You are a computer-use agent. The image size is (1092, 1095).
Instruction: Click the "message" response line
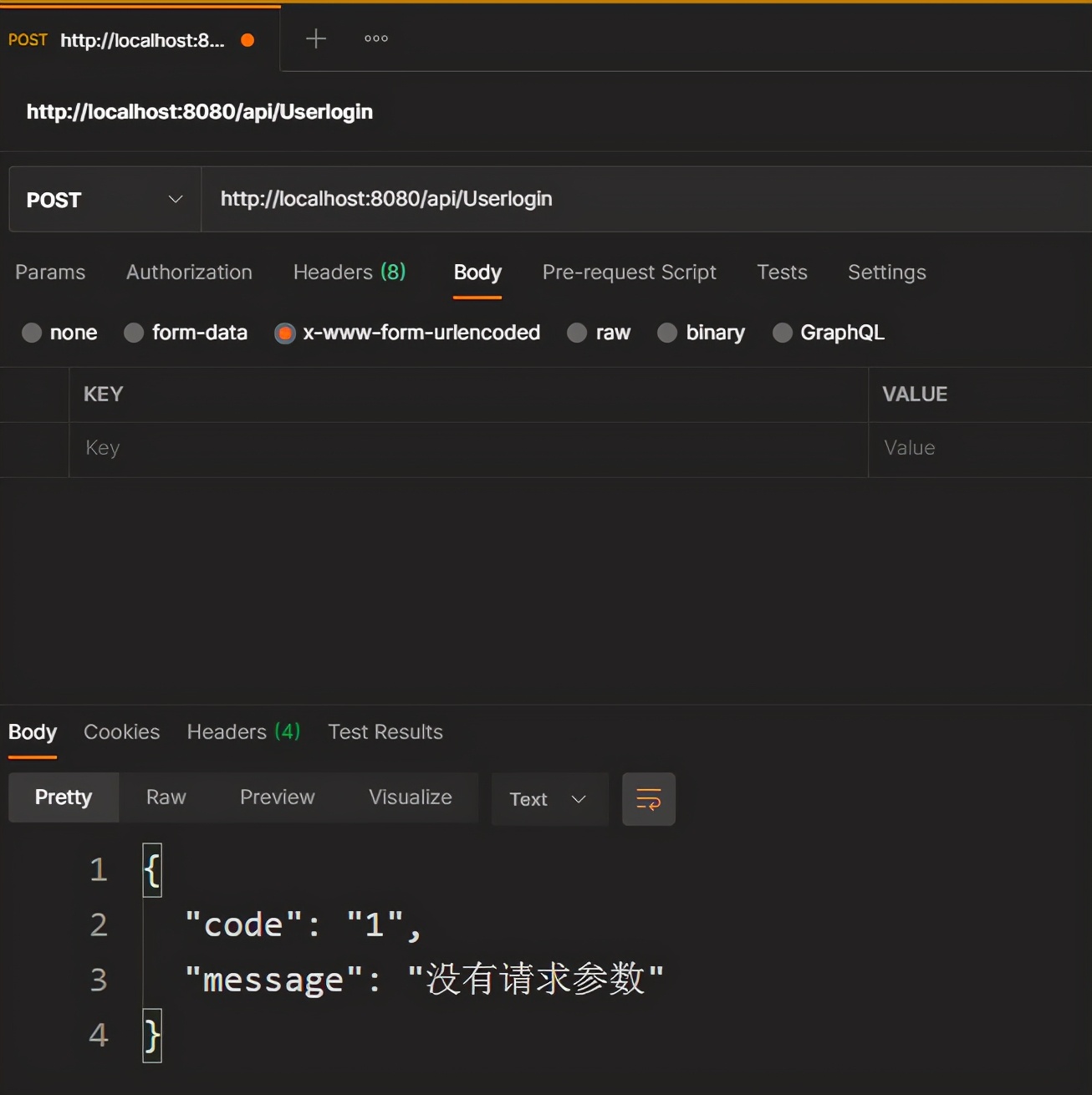(x=425, y=980)
